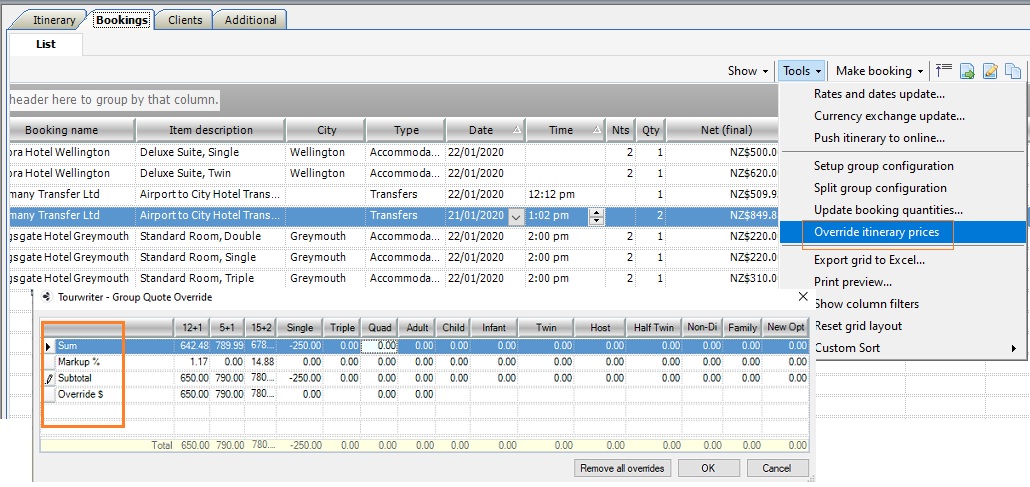Click the pencil marker beside Subtotal row
Screen dimensions: 1030x487
click(48, 379)
